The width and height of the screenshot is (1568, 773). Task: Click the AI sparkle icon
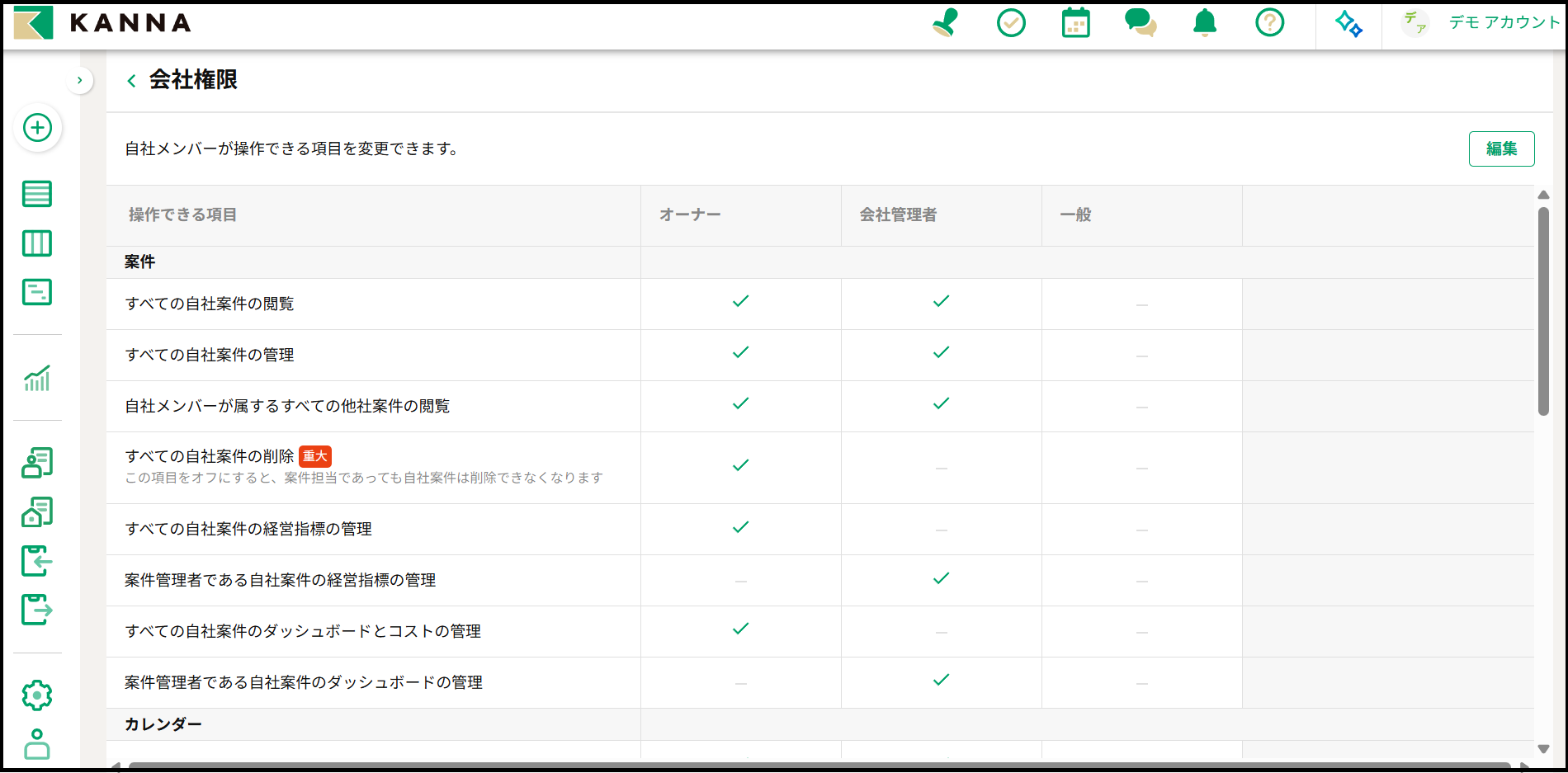[1348, 23]
